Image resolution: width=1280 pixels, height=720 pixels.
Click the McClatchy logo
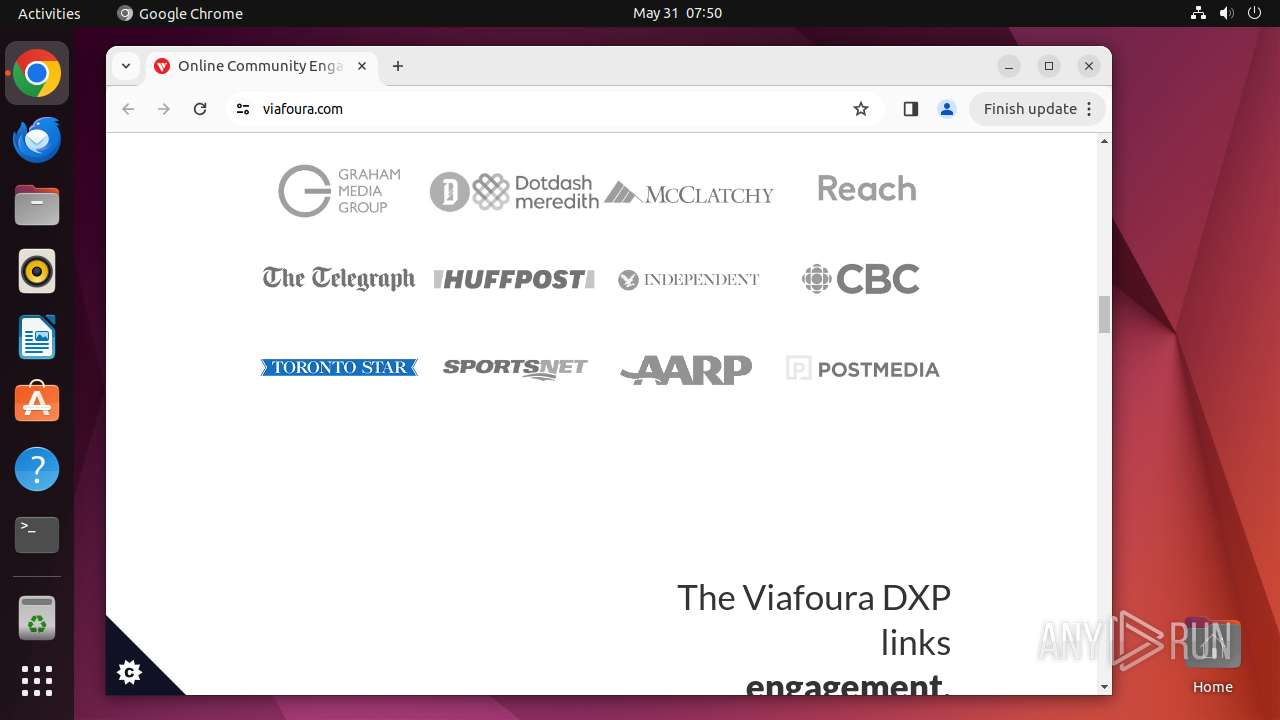(x=689, y=193)
